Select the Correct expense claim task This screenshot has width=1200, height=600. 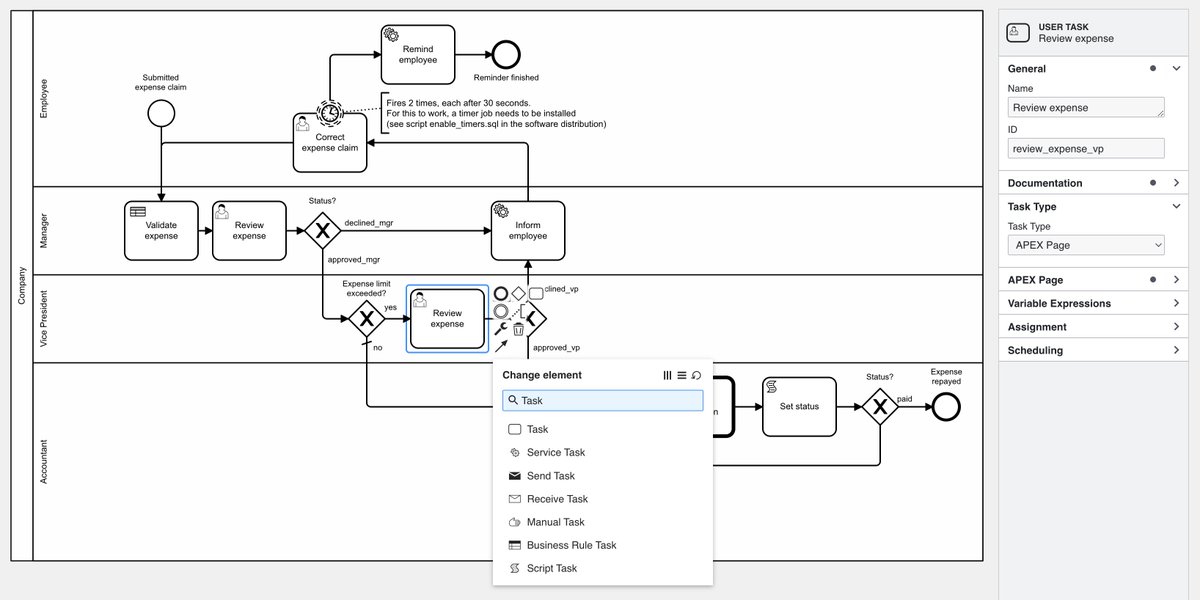[330, 142]
